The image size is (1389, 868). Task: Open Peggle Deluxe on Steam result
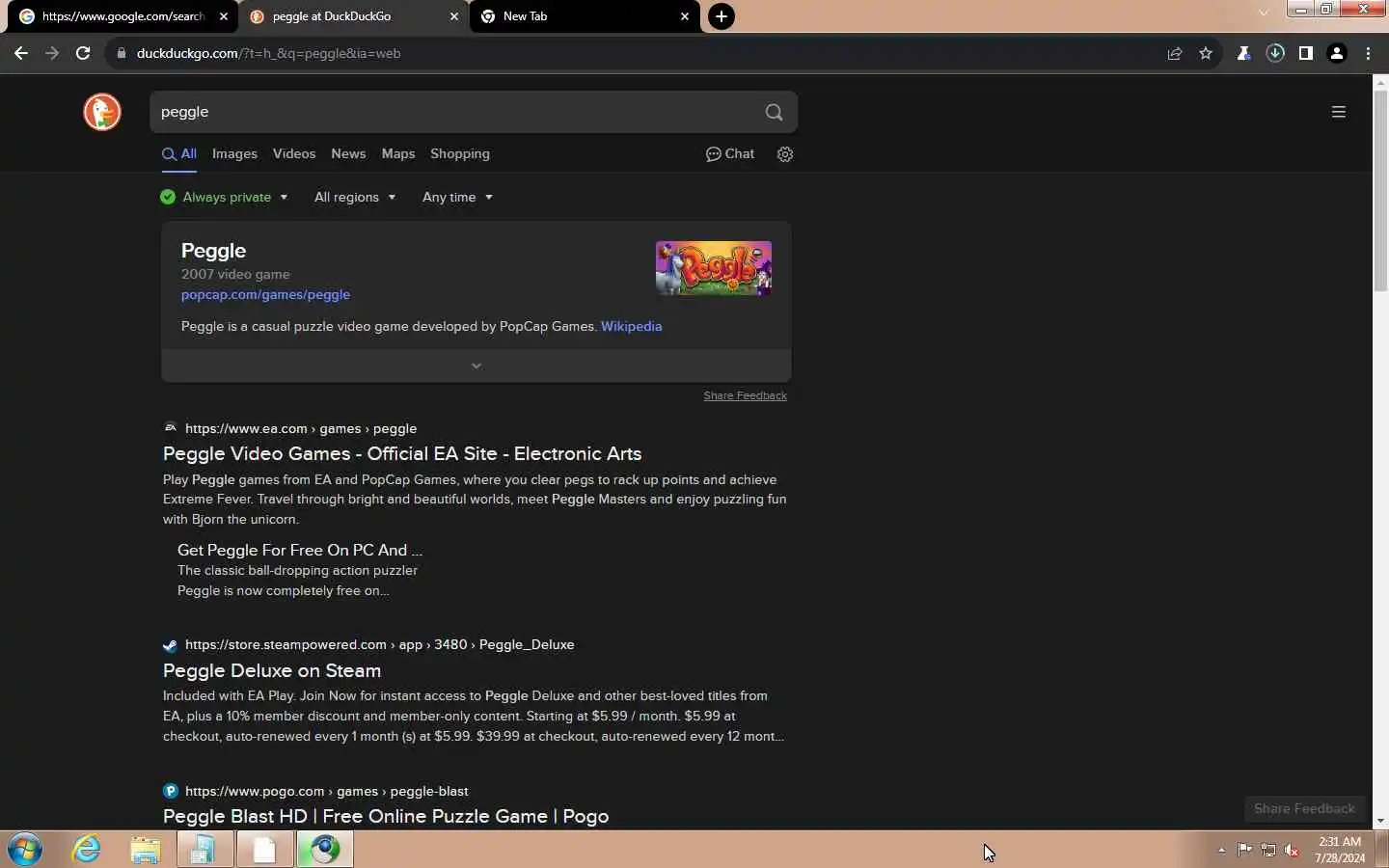click(272, 670)
